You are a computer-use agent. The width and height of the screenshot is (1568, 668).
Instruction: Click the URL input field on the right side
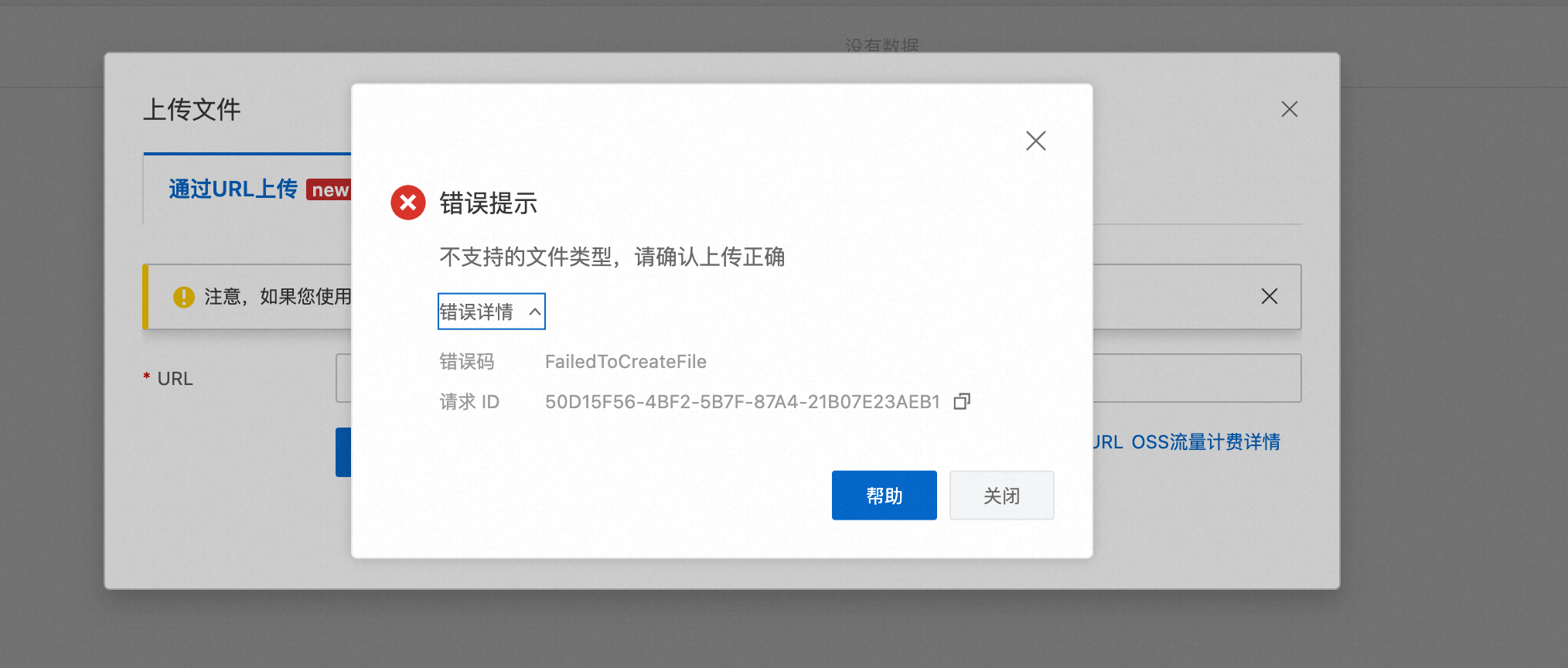click(1197, 378)
